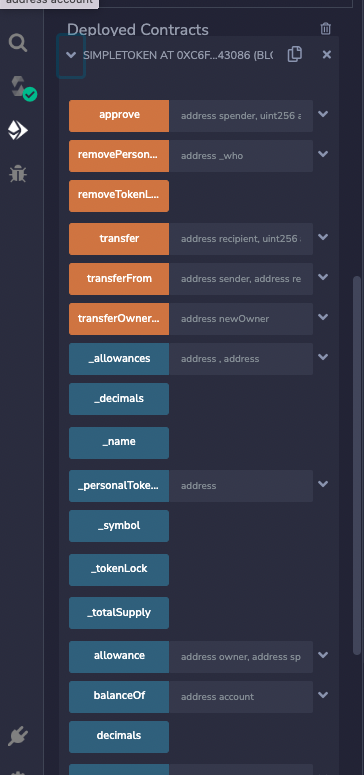Open the Search plugin in sidebar
Image resolution: width=364 pixels, height=775 pixels.
click(18, 43)
